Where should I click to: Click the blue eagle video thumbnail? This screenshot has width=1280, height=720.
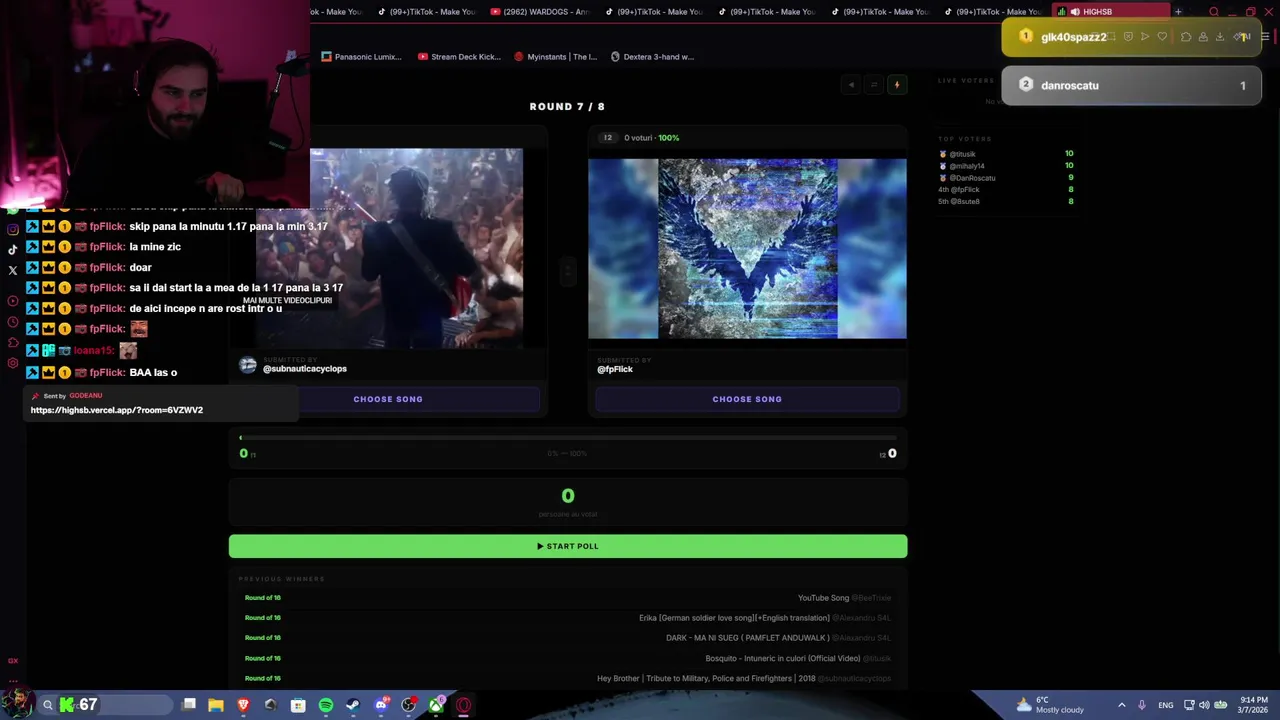pos(747,248)
